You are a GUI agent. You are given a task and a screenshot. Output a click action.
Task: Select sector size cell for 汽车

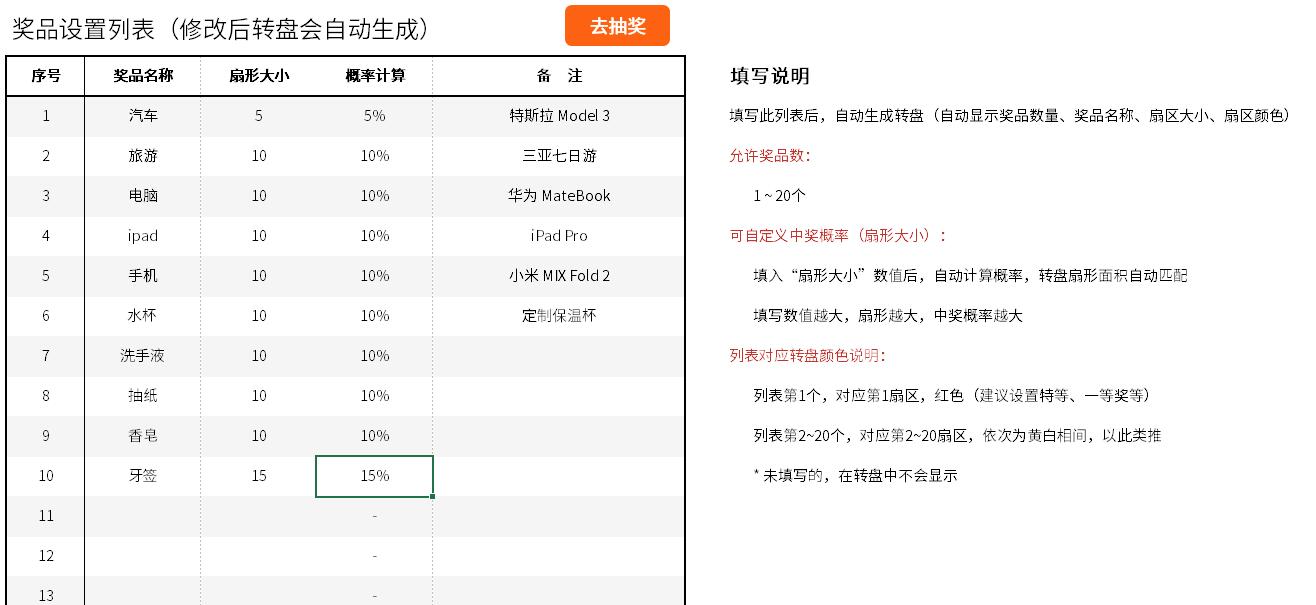point(259,116)
